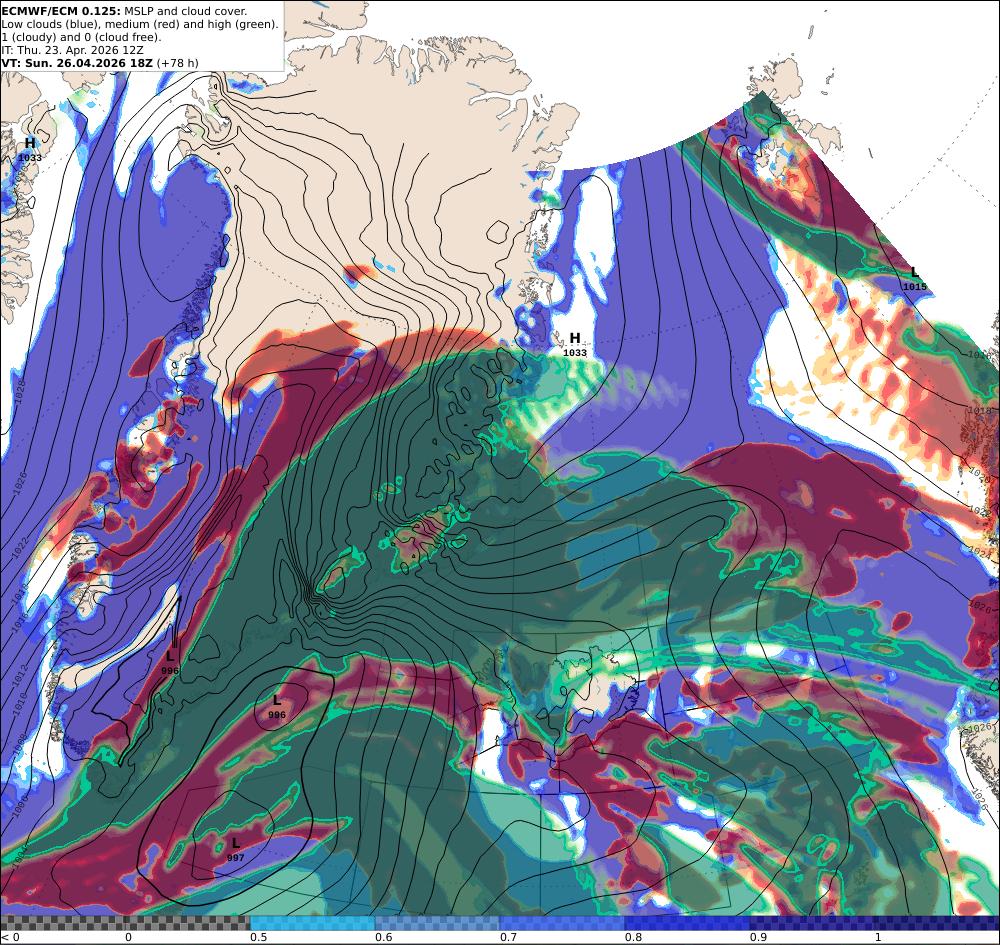Click the '0.8' colorbar tick label
Screen dimensions: 1000x945
[633, 937]
